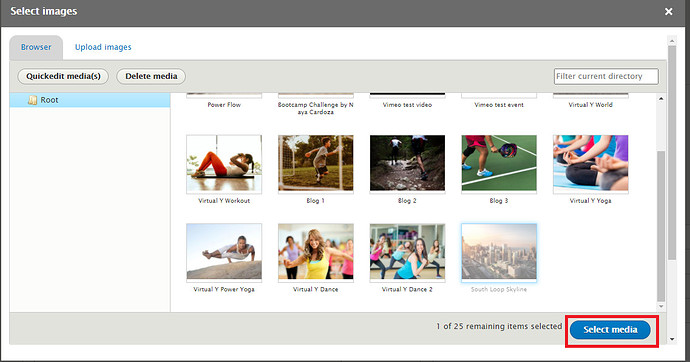
Task: Click the South Loop Skyline caption
Action: pos(499,289)
